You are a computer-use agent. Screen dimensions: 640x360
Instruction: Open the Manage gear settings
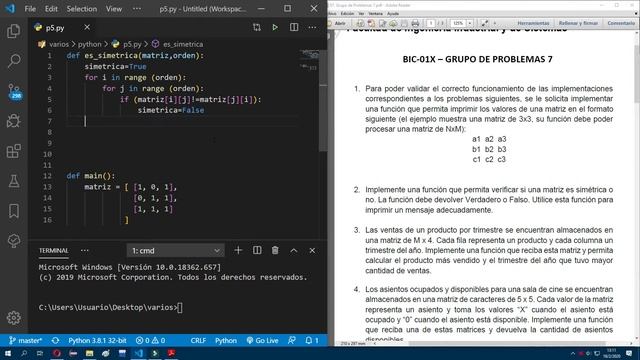(x=13, y=318)
